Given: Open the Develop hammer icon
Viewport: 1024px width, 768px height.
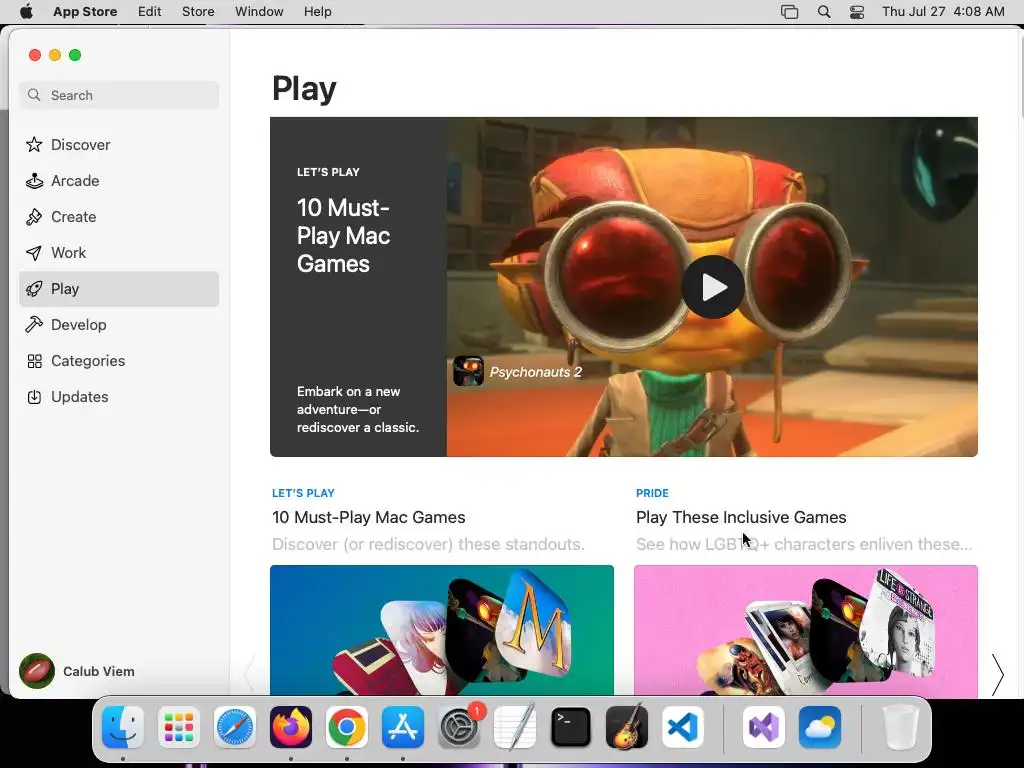Looking at the screenshot, I should coord(34,325).
